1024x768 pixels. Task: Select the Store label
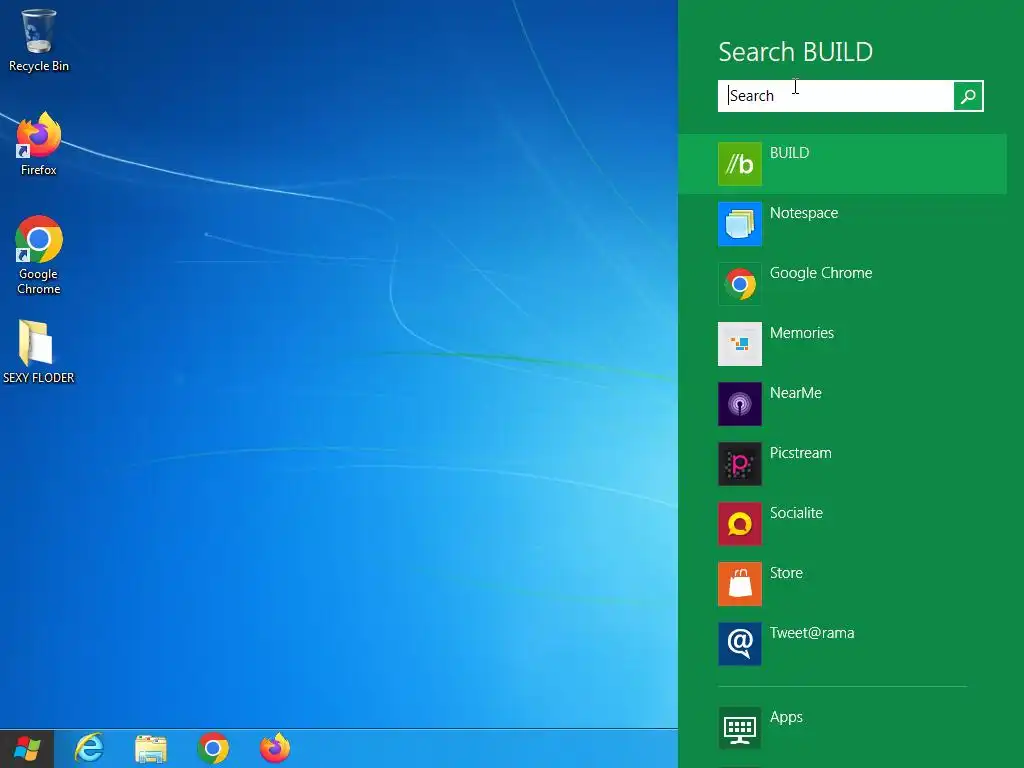[x=786, y=573]
